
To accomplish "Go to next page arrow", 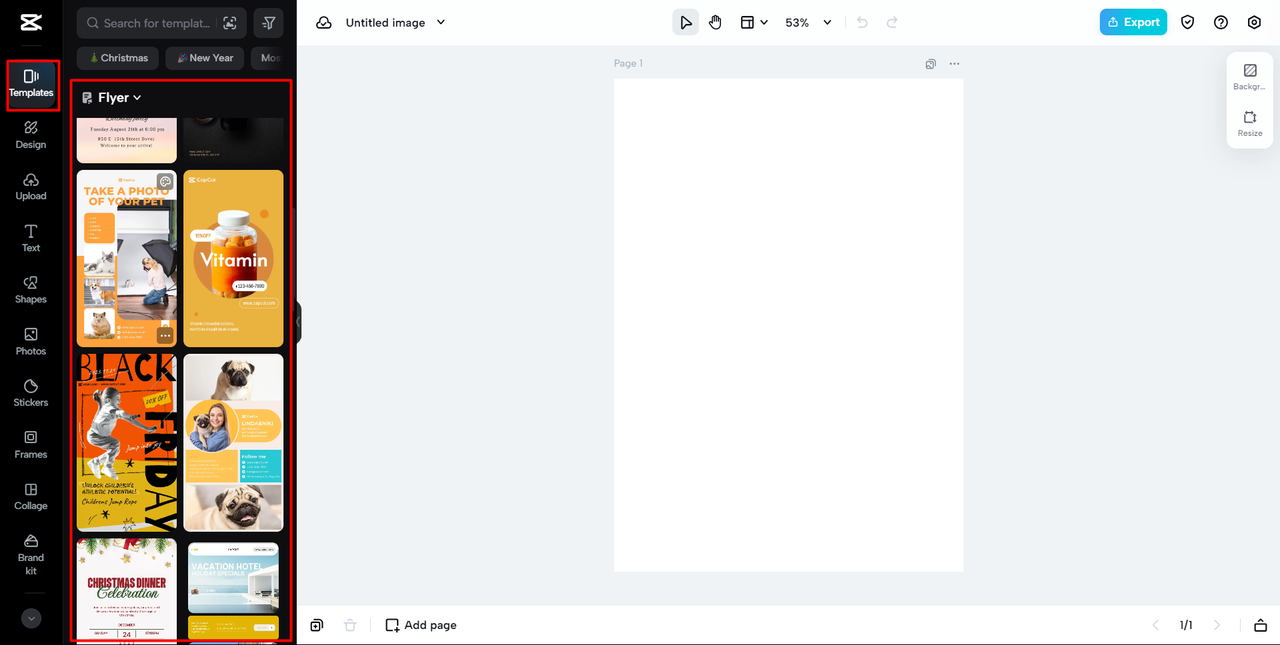I will tap(1217, 625).
